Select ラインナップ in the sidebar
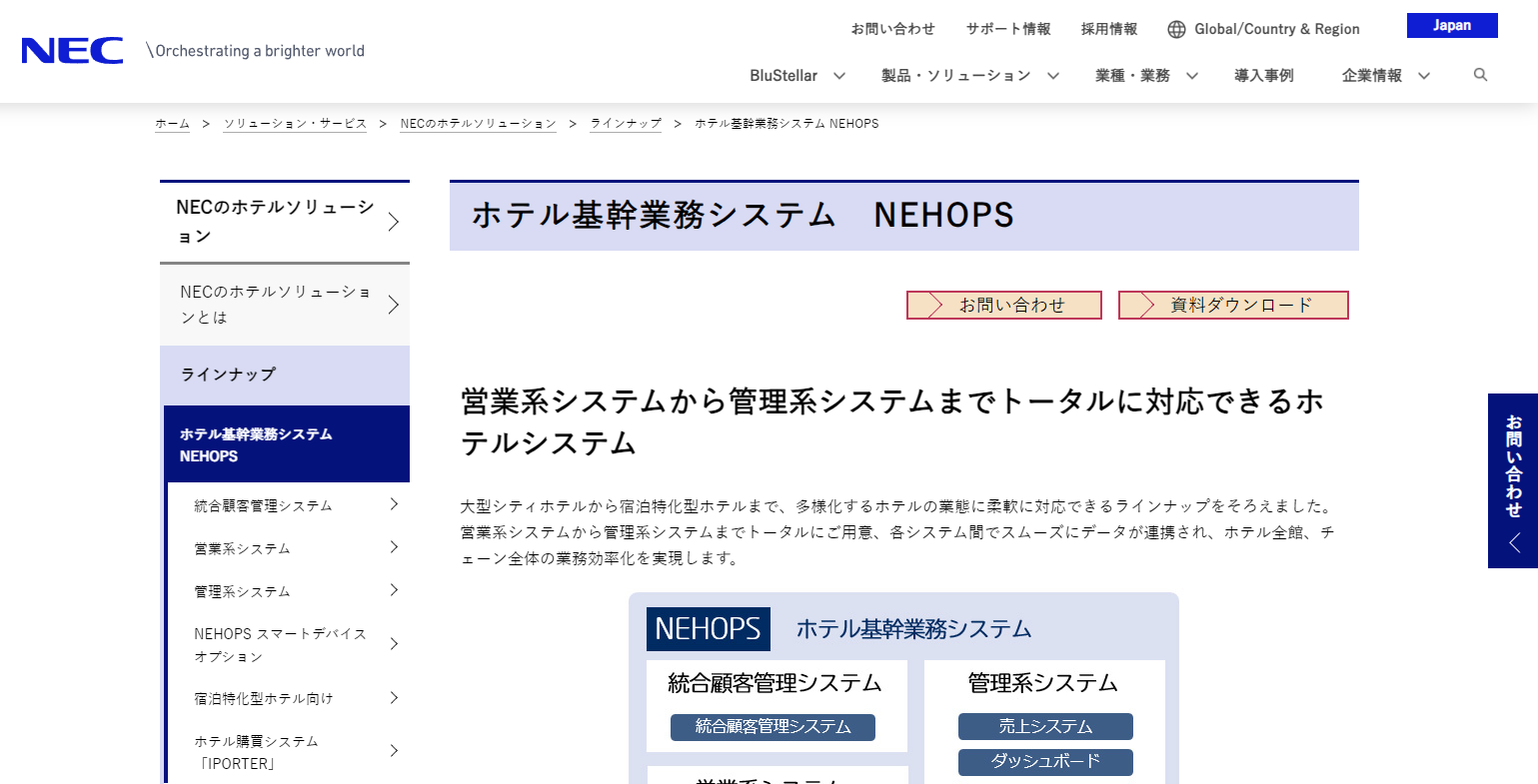This screenshot has height=784, width=1538. (x=285, y=375)
